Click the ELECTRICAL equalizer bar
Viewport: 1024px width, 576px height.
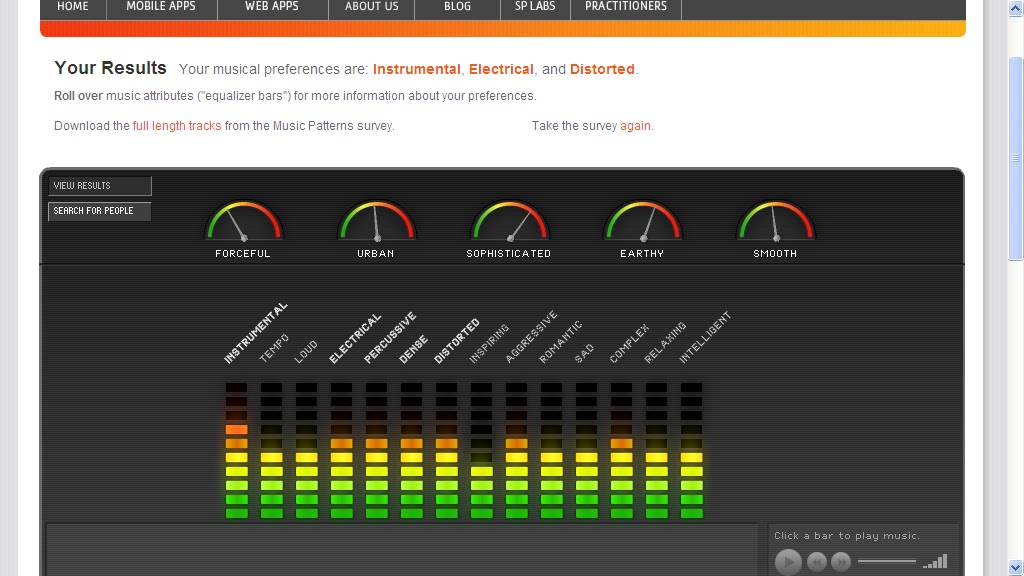click(342, 451)
